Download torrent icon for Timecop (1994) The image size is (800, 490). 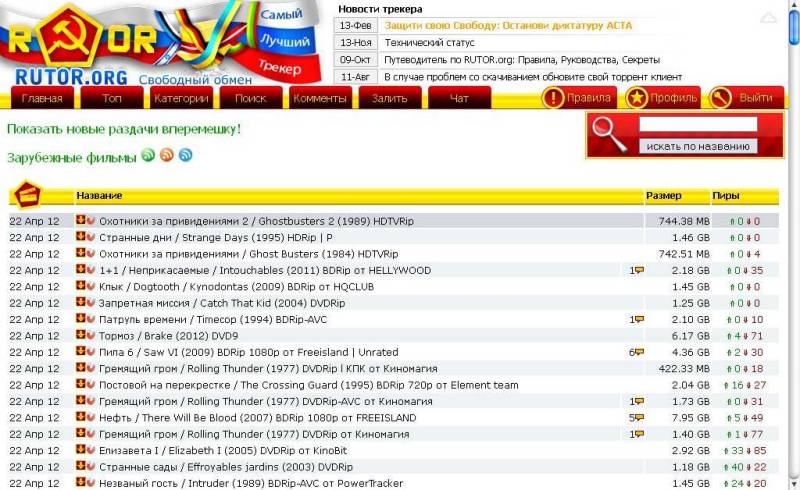[x=80, y=318]
